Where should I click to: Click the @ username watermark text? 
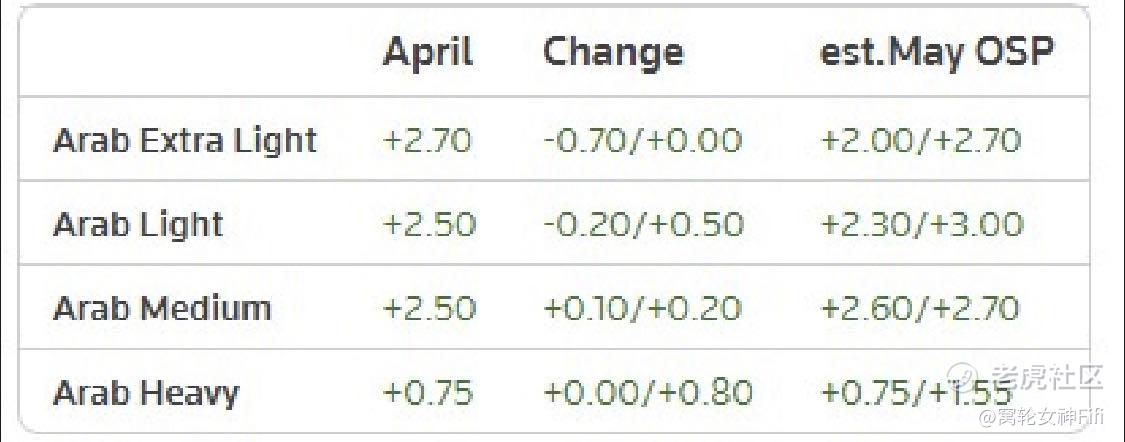click(1041, 417)
